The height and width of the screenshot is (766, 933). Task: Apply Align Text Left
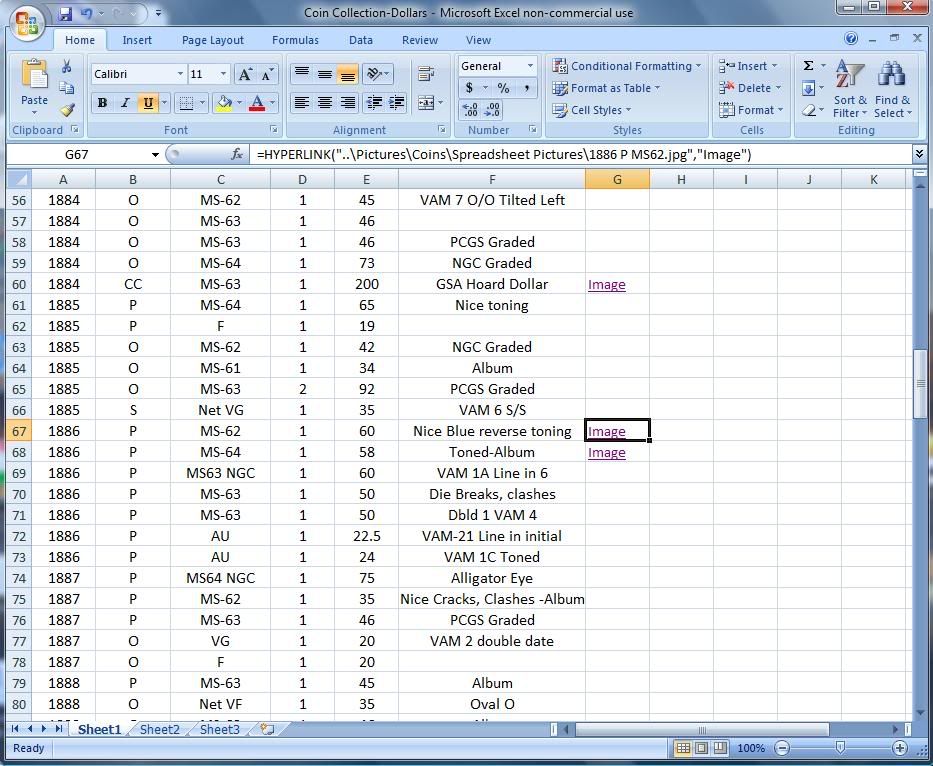[x=302, y=103]
